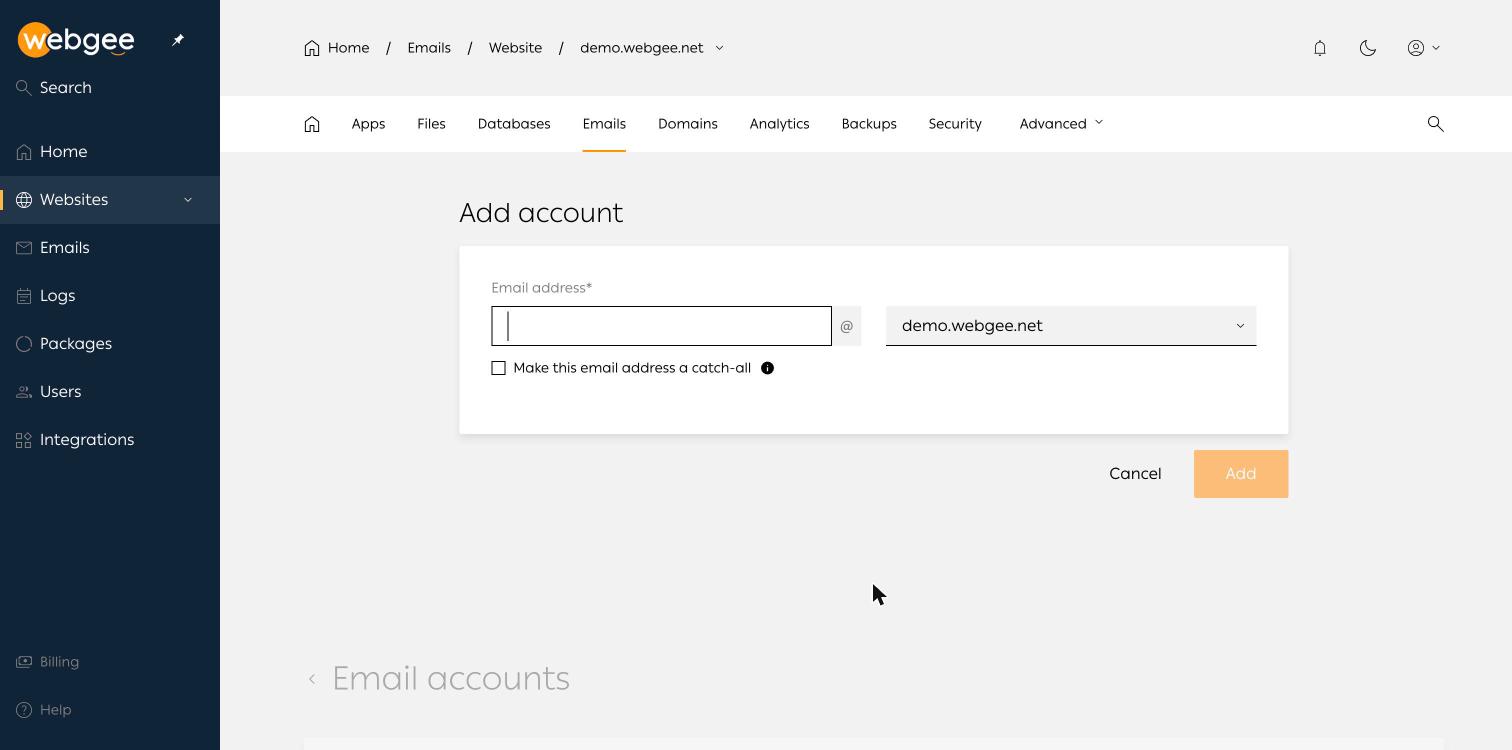Switch to Analytics tab
Screen dimensions: 1512x750
coord(779,124)
